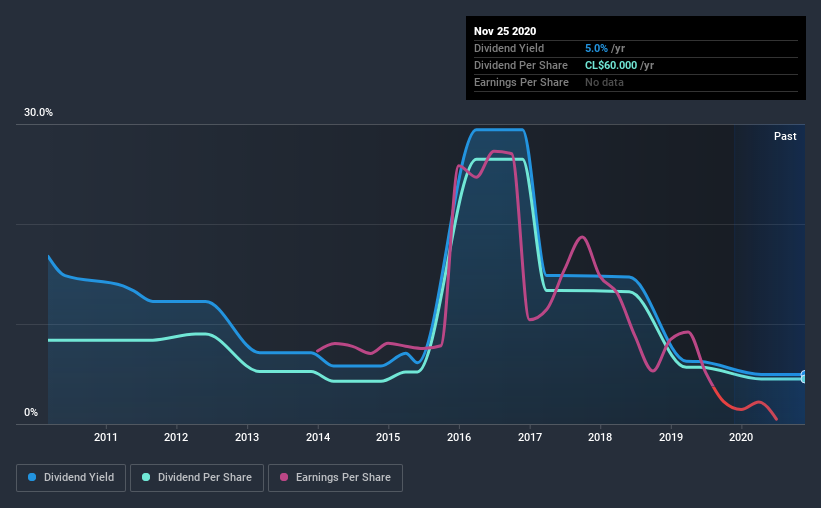The image size is (821, 508).
Task: Toggle the Earnings Per Share legend button
Action: point(335,478)
